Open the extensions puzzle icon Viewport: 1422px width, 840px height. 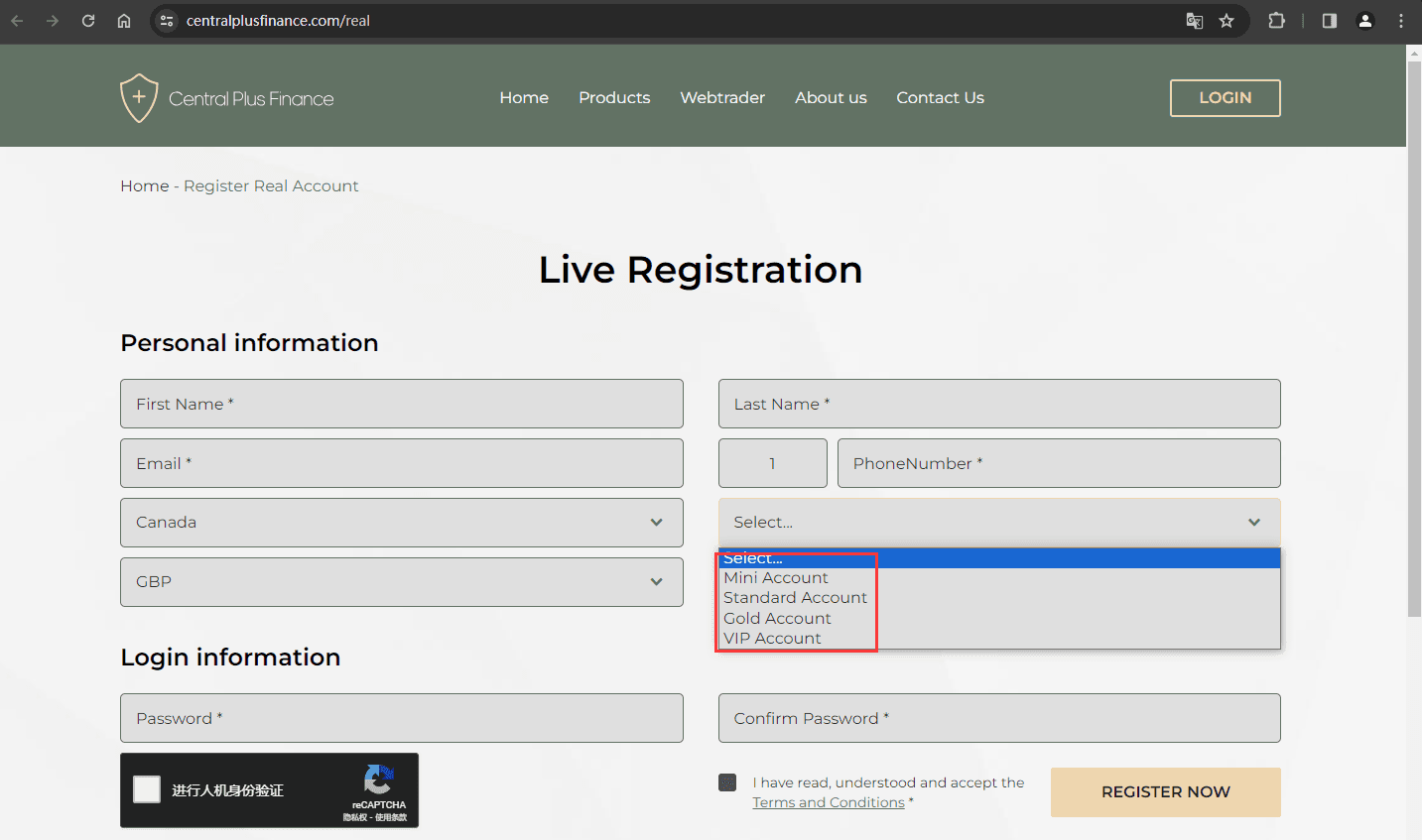(1276, 21)
